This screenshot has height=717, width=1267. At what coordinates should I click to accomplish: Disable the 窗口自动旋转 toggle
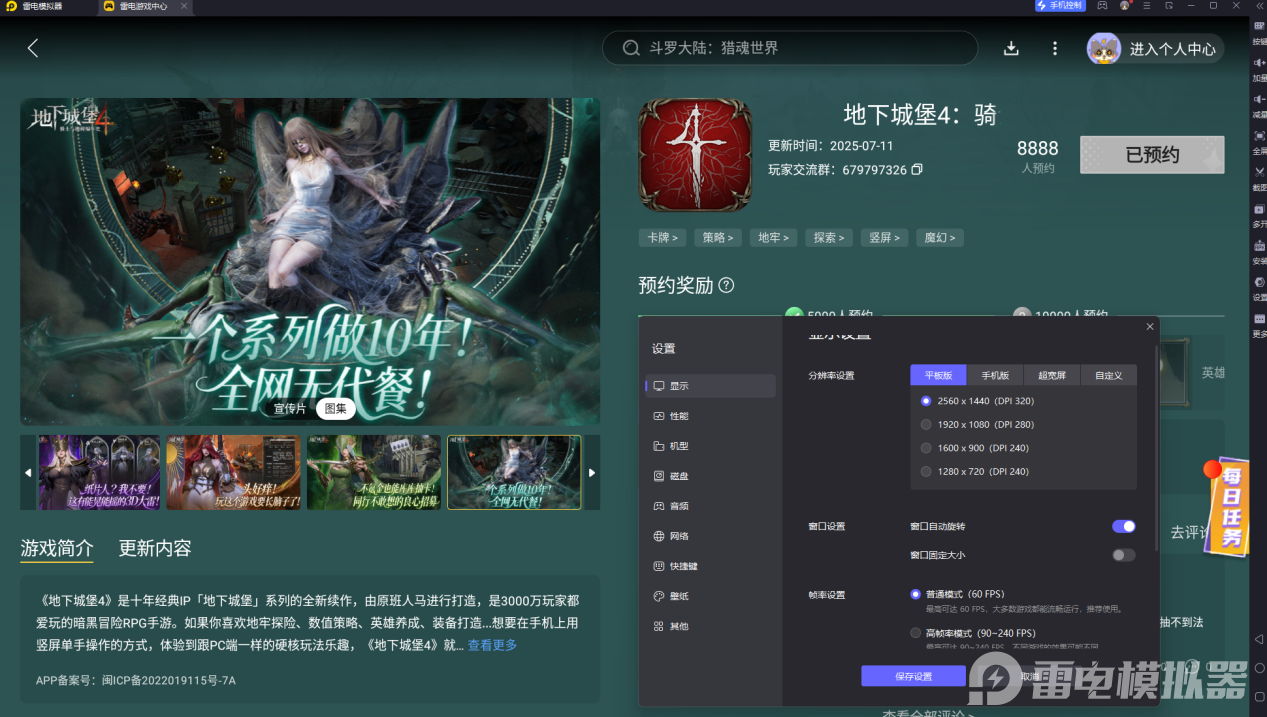point(1123,526)
